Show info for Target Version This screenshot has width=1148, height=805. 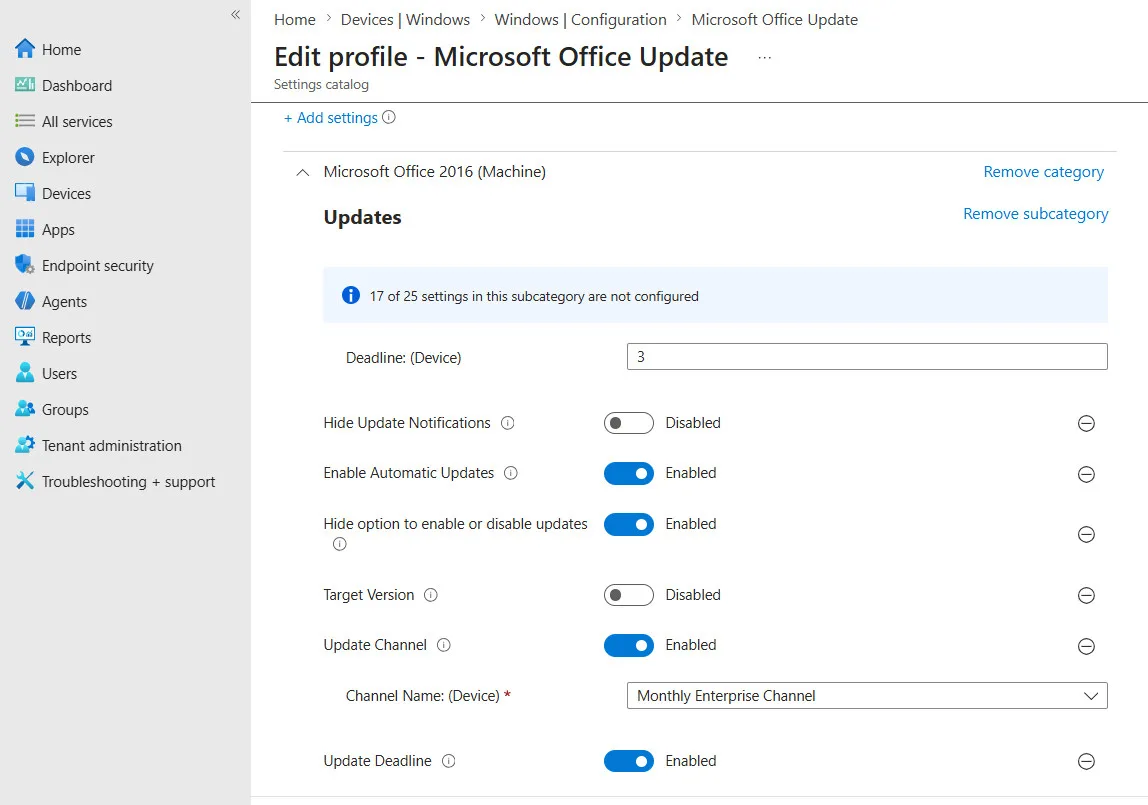pyautogui.click(x=431, y=595)
